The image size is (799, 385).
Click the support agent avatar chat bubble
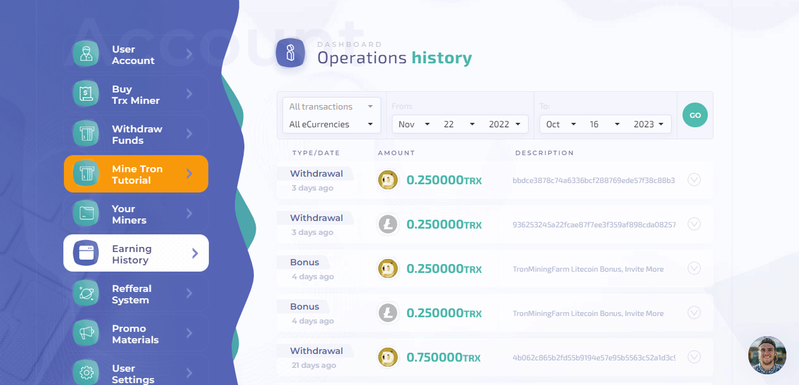tap(767, 355)
